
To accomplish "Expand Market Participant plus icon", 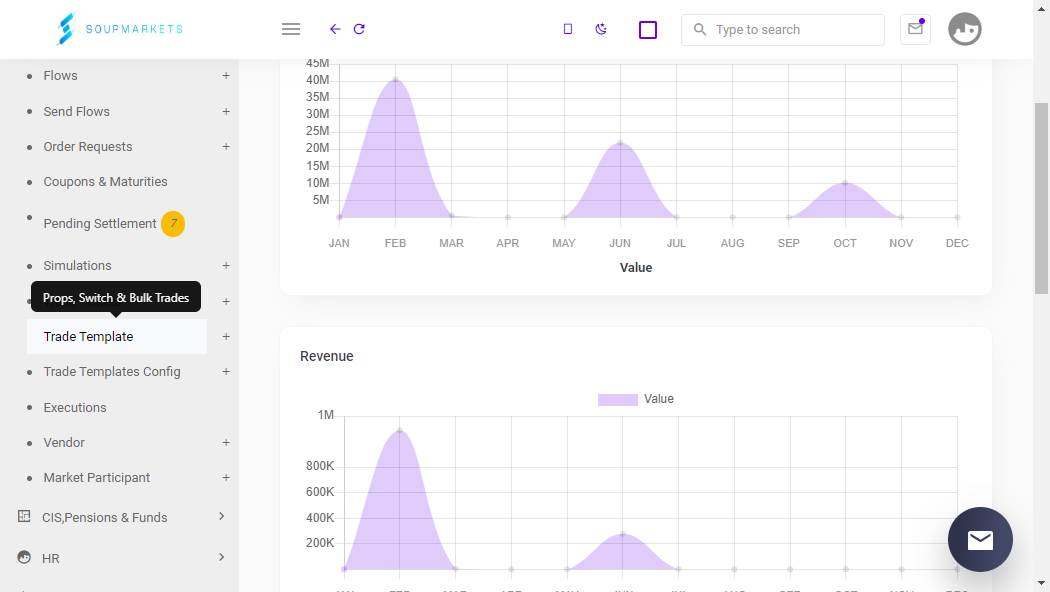I will [226, 477].
